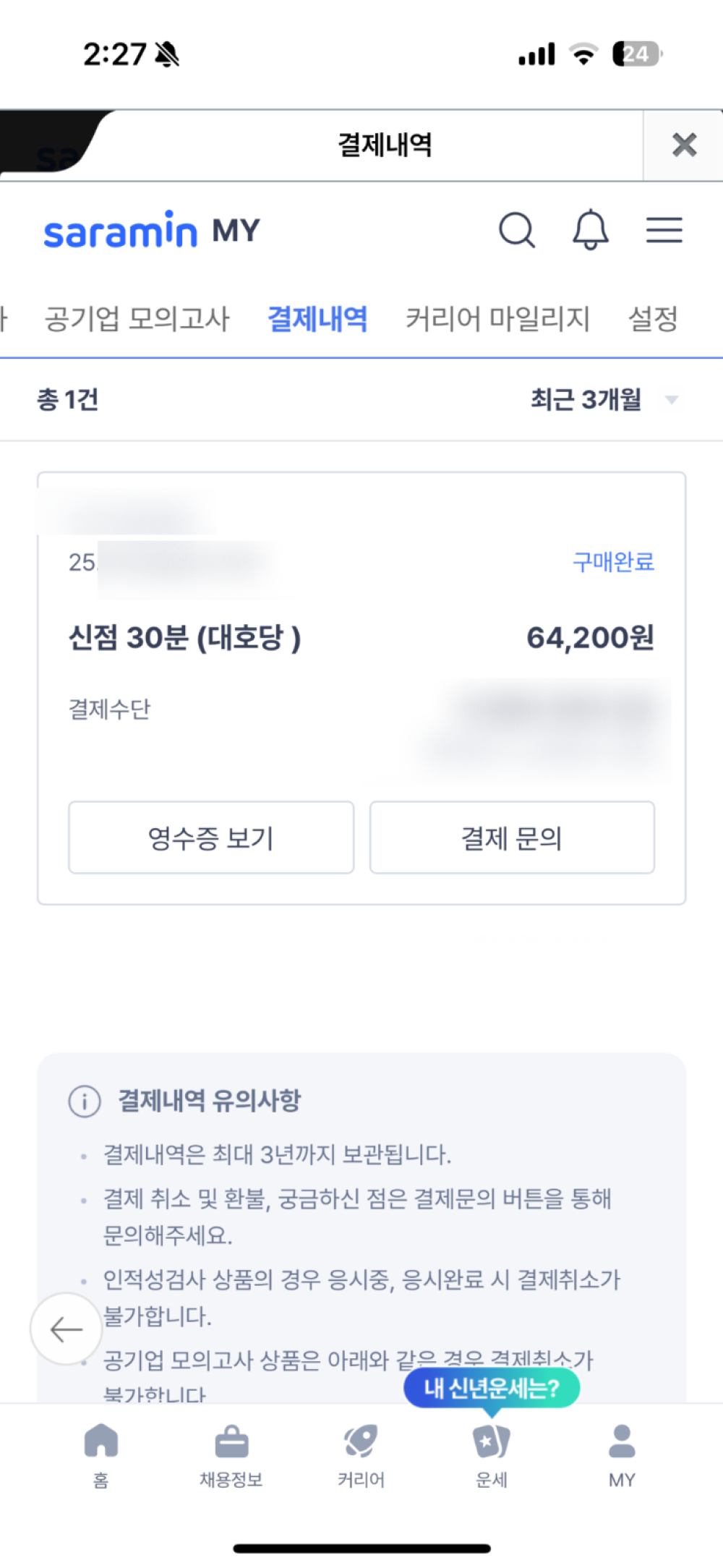The width and height of the screenshot is (723, 1568).
Task: Open MY profile icon in bottom bar
Action: 622,1452
